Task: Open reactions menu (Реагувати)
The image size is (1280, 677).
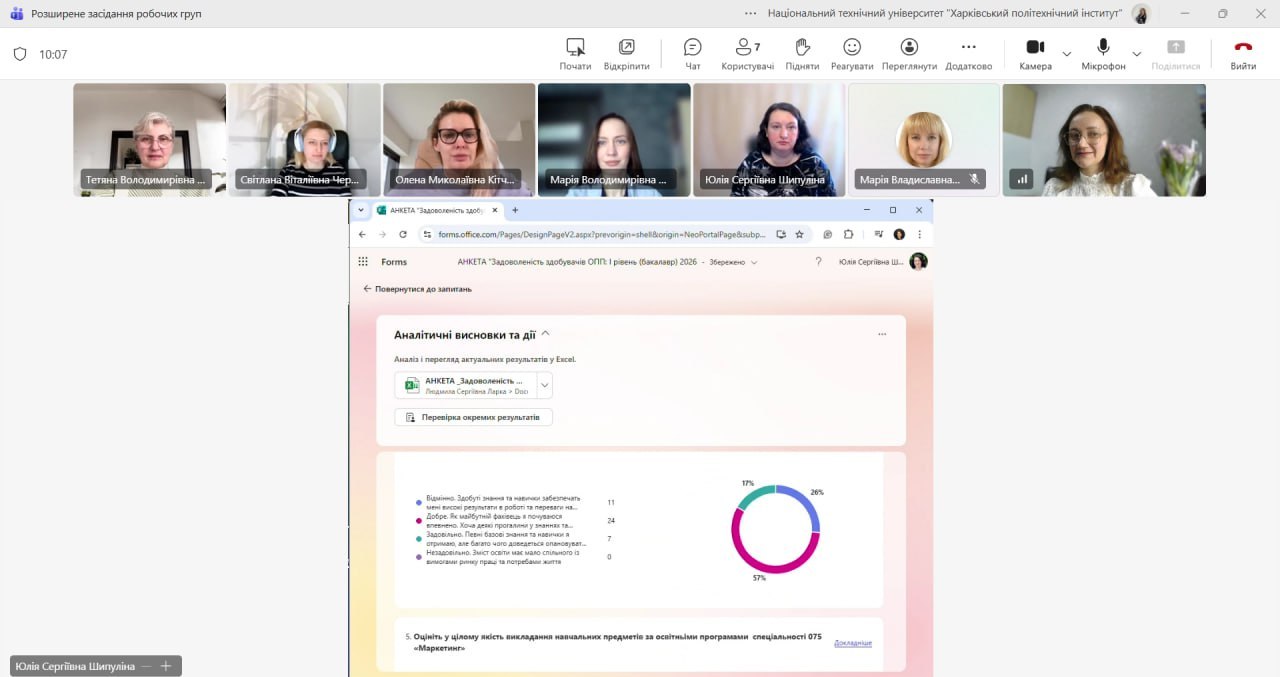Action: click(852, 54)
